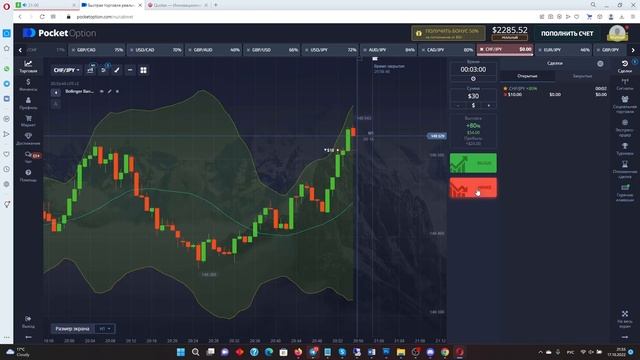Switch to the CAD/JPY asset tab
This screenshot has height=360, width=640.
tap(447, 50)
